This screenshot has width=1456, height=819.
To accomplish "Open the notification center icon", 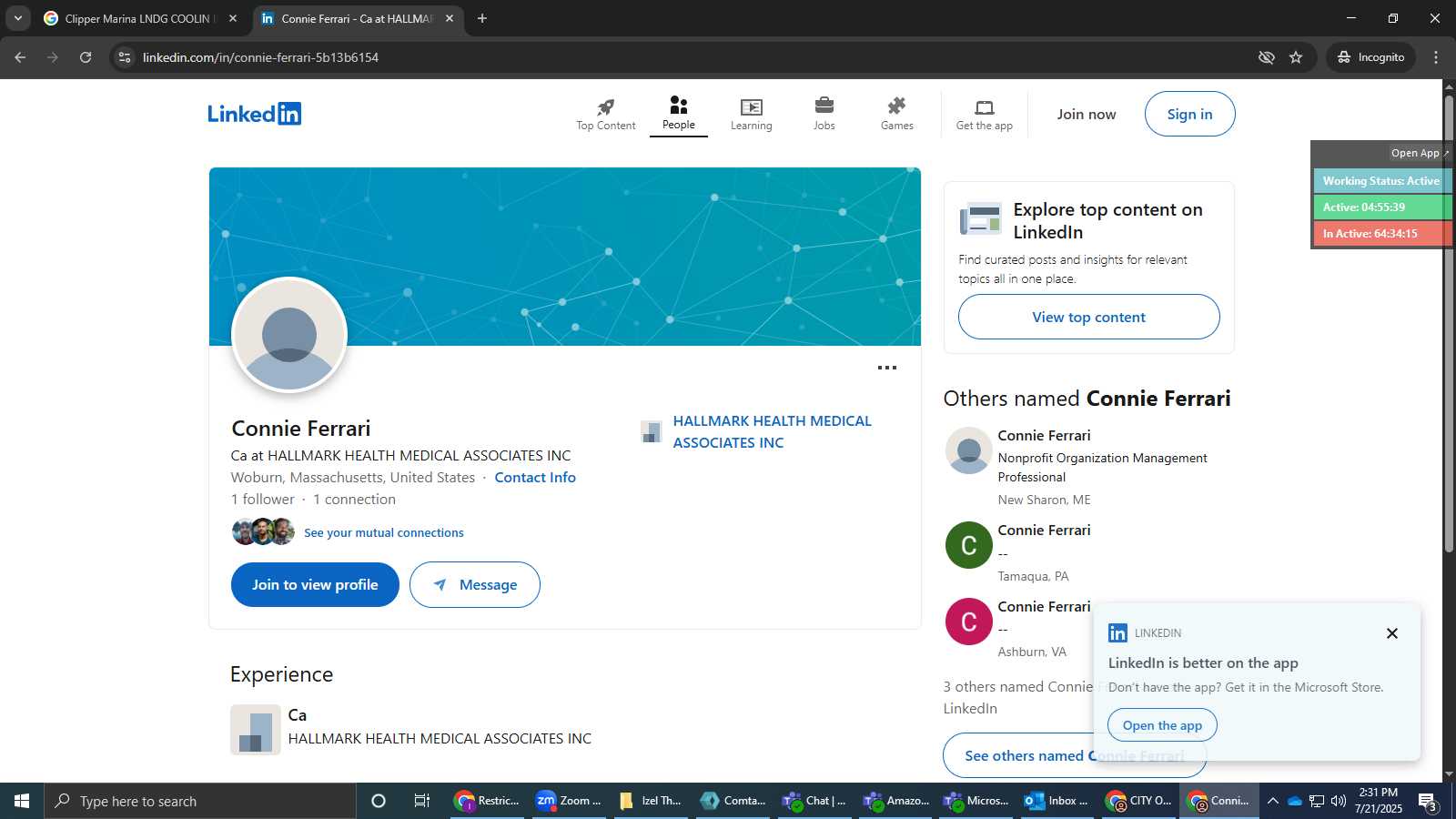I will [1428, 802].
